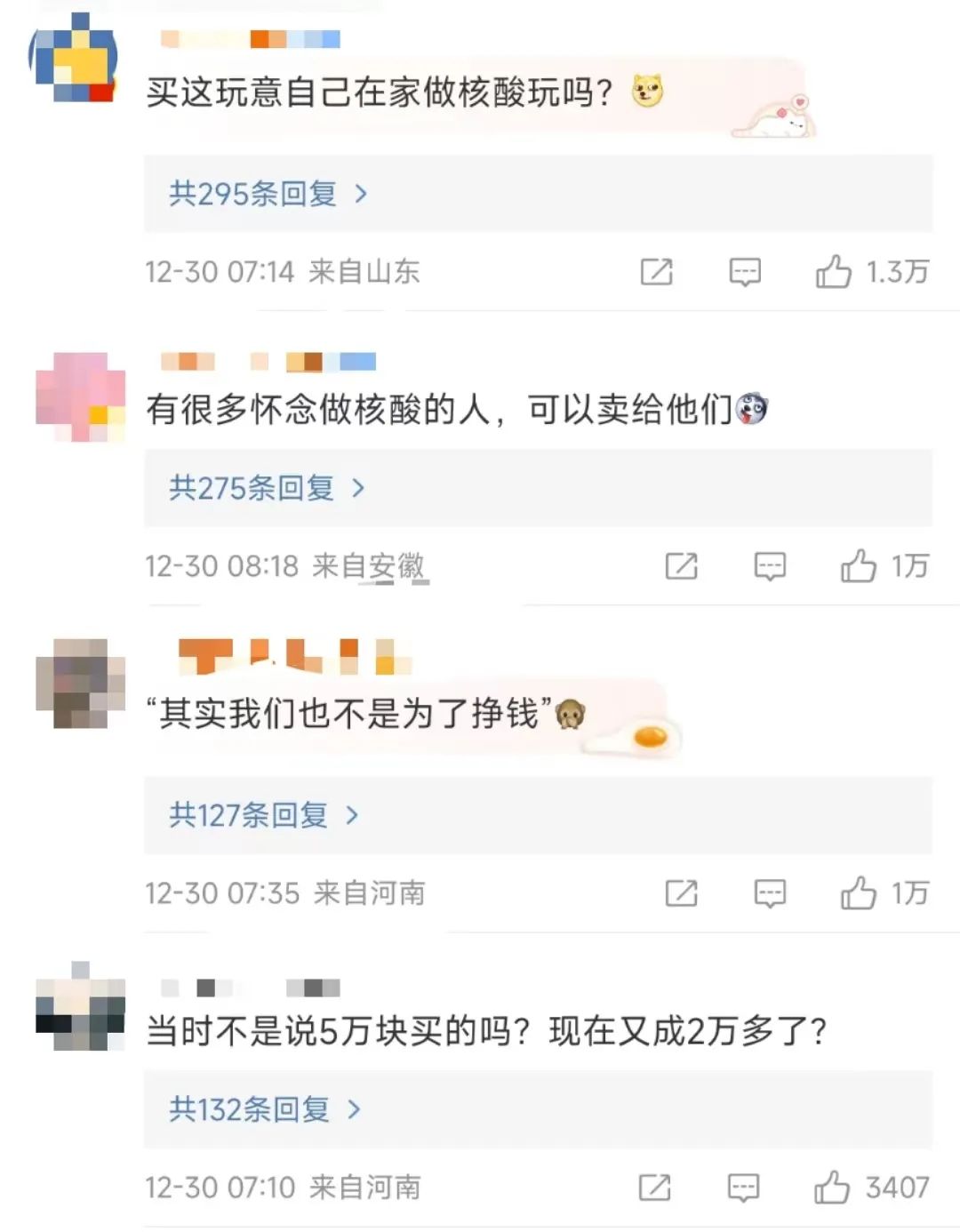Share the 07:10 comment from 河南

click(655, 1188)
